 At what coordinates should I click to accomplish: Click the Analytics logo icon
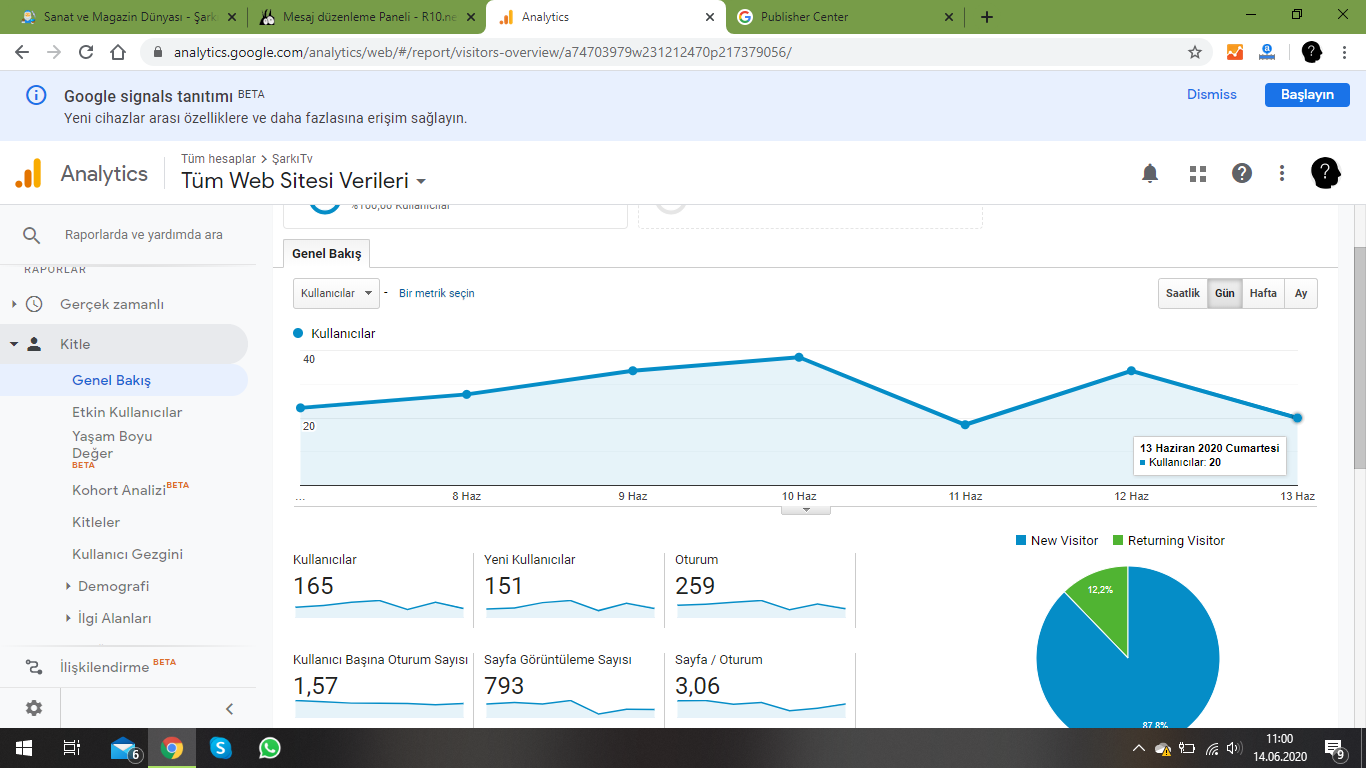point(28,173)
